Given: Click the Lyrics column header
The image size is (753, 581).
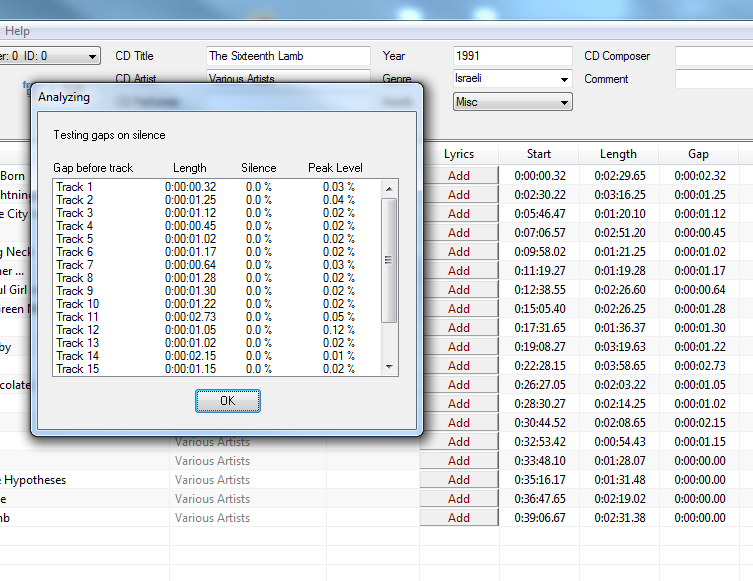Looking at the screenshot, I should [x=459, y=154].
